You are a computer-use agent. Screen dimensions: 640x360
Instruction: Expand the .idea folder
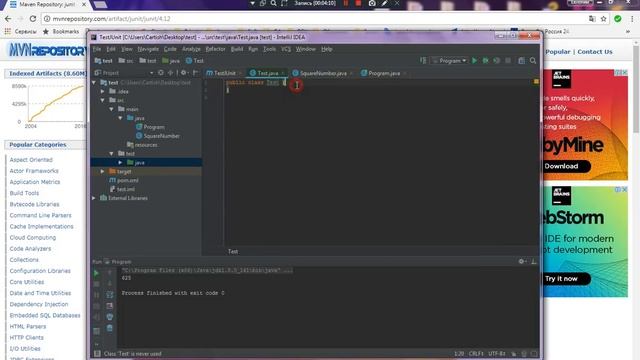[103, 91]
